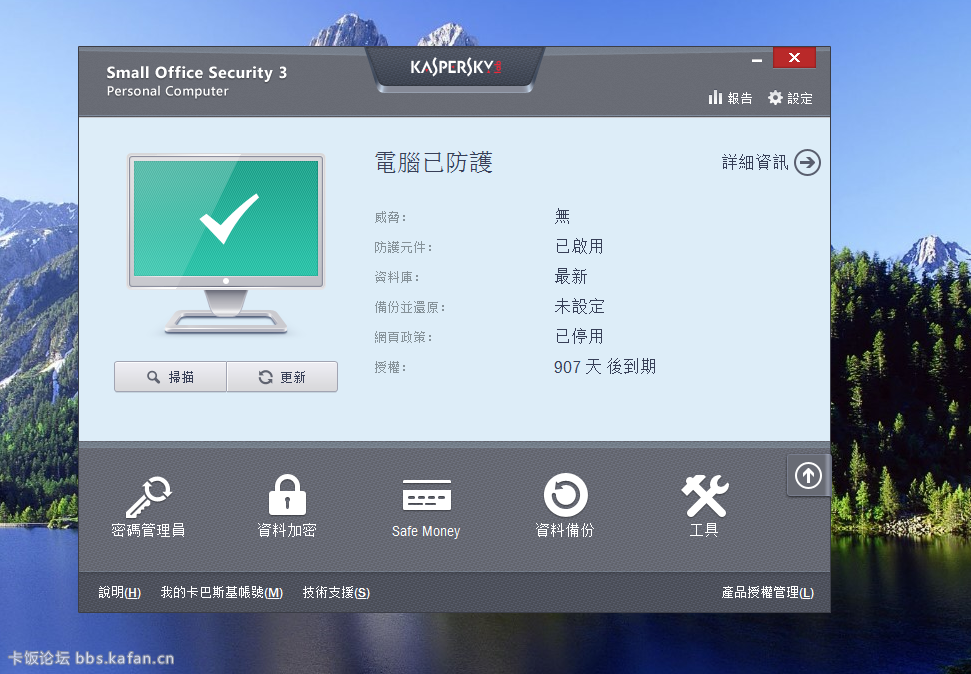Click the 電腦已防護 status heading
The width and height of the screenshot is (971, 674).
click(433, 162)
